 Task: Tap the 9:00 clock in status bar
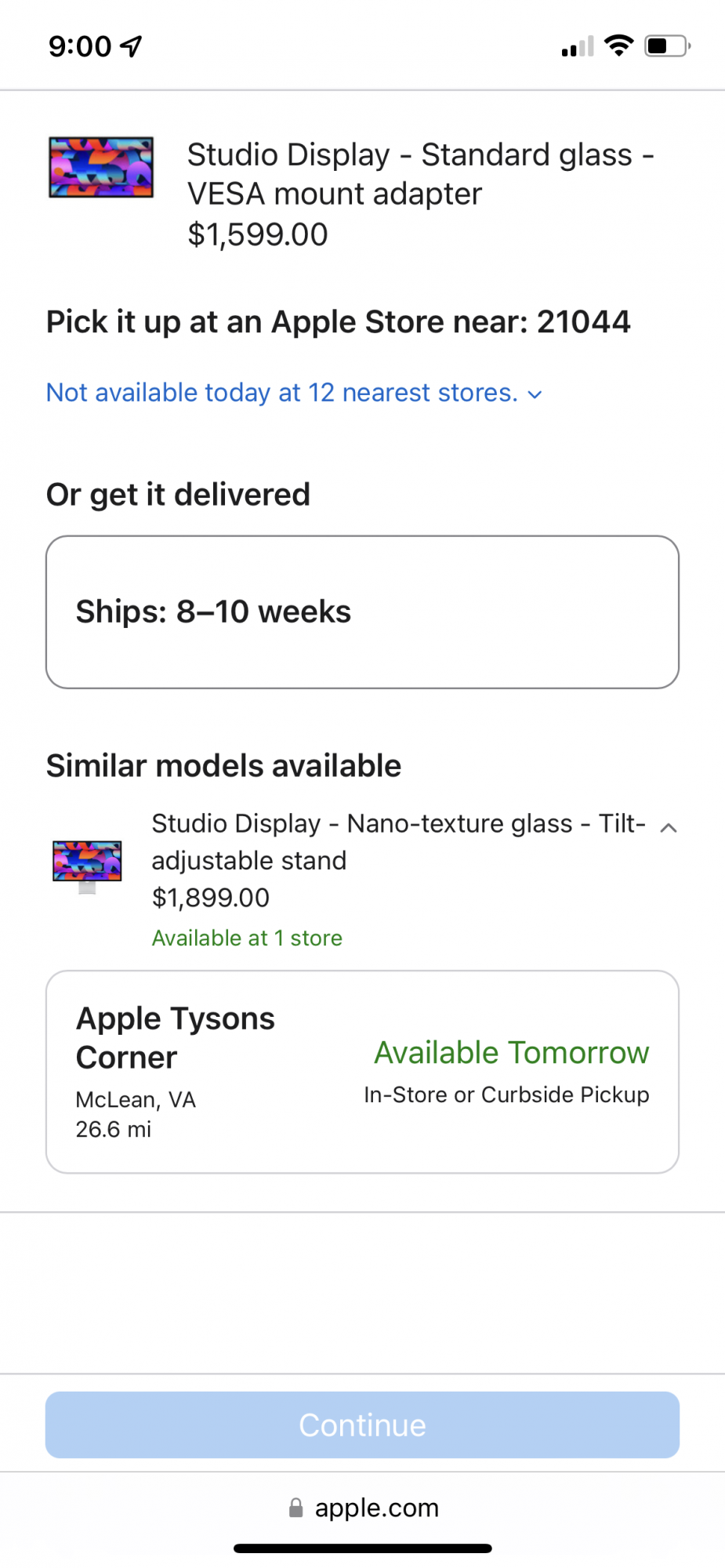click(x=80, y=46)
